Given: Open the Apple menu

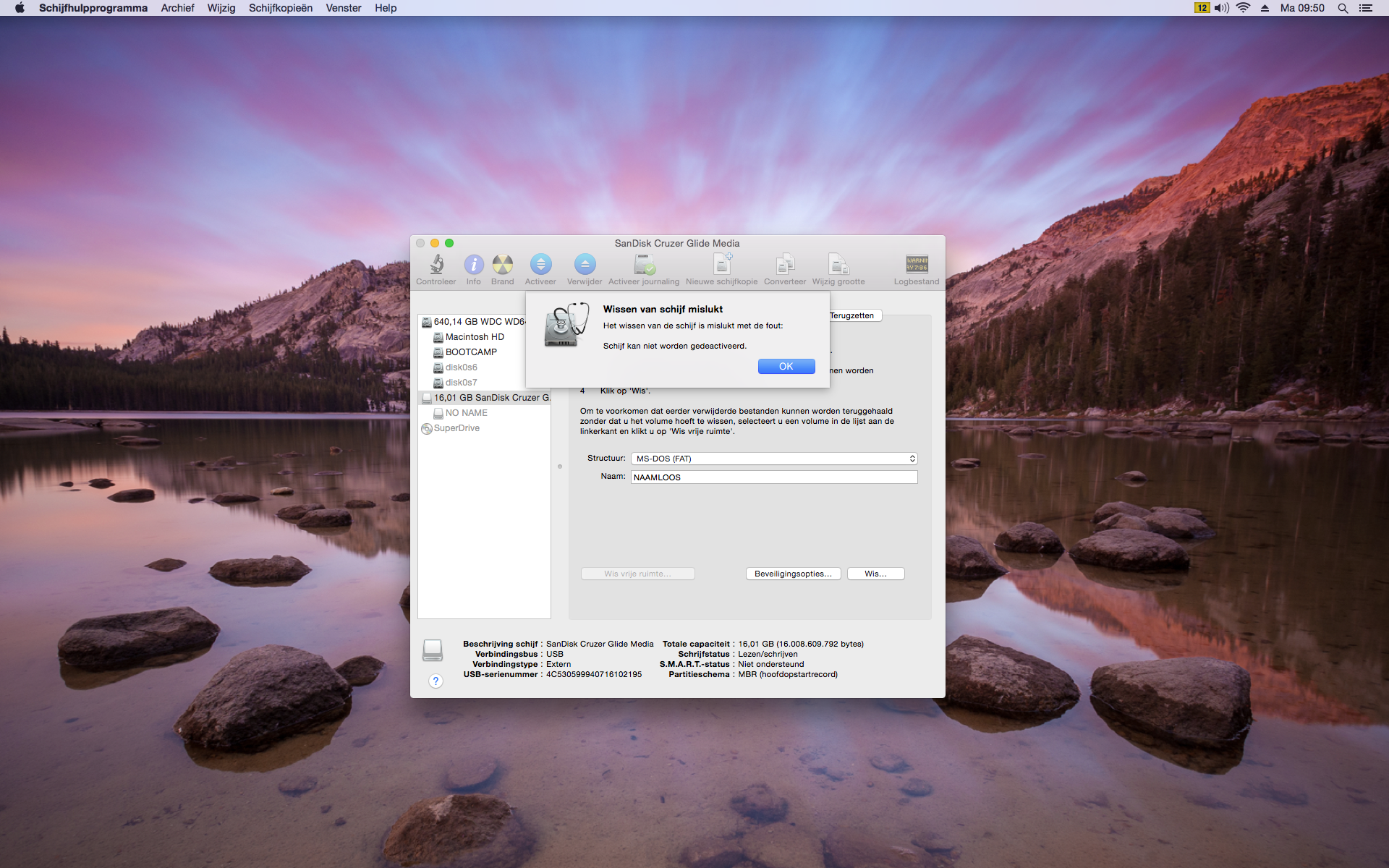Looking at the screenshot, I should pyautogui.click(x=20, y=8).
